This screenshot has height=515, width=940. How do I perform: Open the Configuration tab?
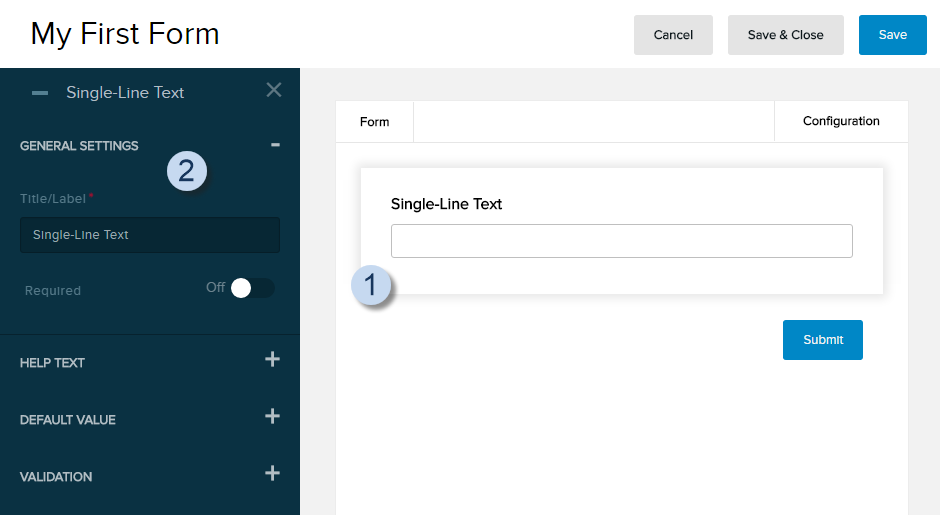pos(841,121)
